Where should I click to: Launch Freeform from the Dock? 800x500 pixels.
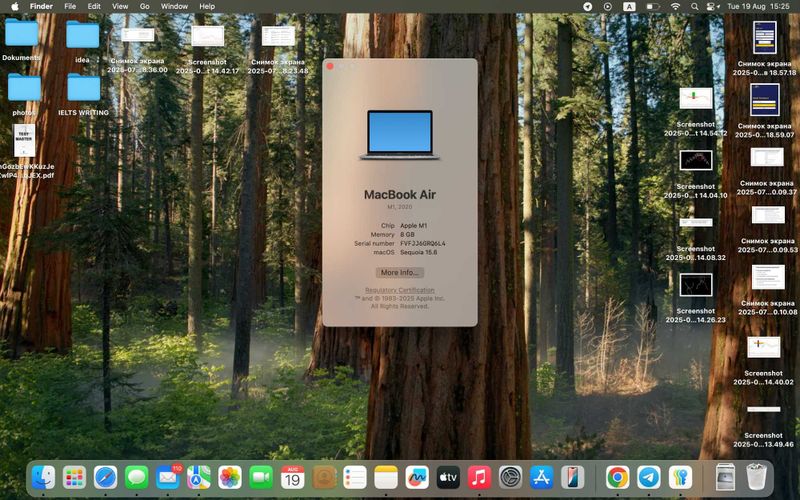point(417,478)
